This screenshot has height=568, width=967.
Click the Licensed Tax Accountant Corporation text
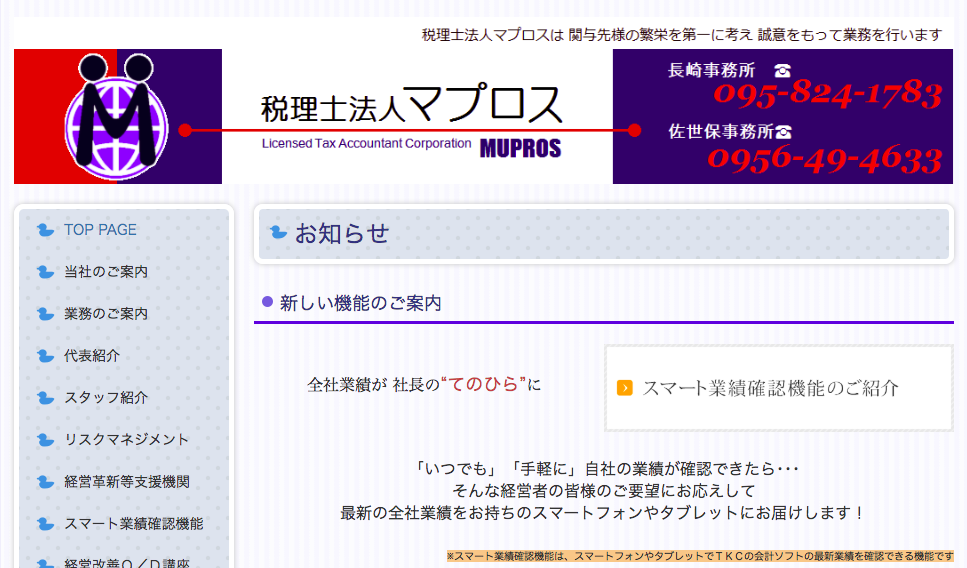366,143
